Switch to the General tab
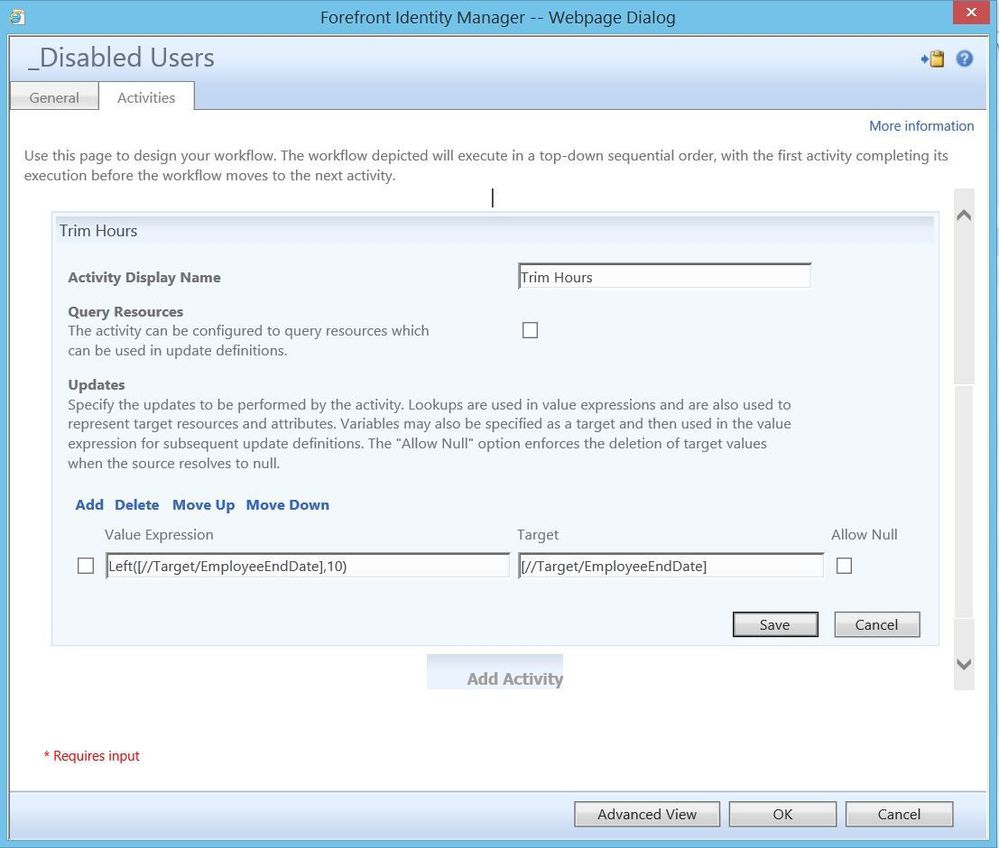The width and height of the screenshot is (999, 848). click(x=54, y=97)
